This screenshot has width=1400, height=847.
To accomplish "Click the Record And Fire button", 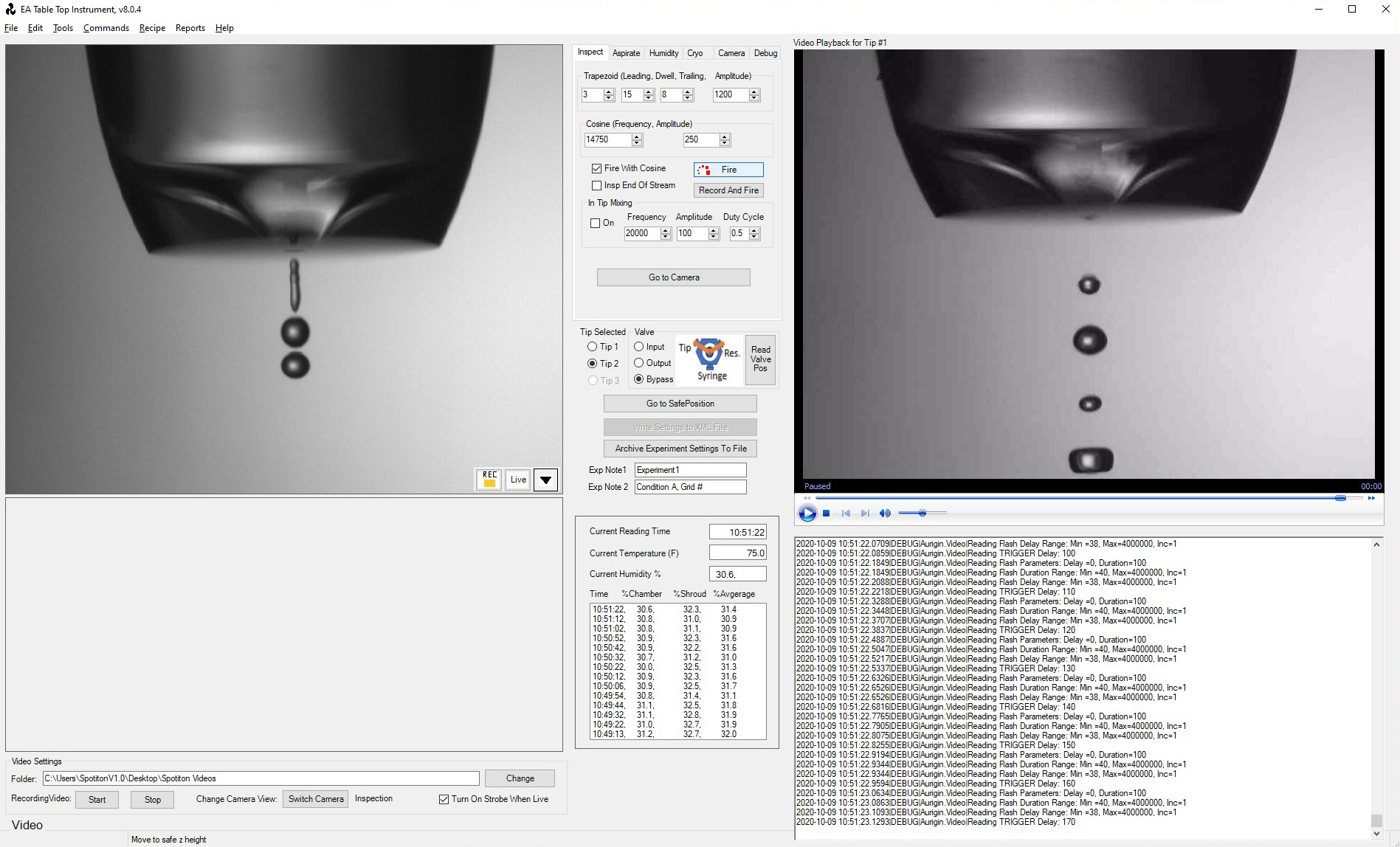I will coord(728,190).
